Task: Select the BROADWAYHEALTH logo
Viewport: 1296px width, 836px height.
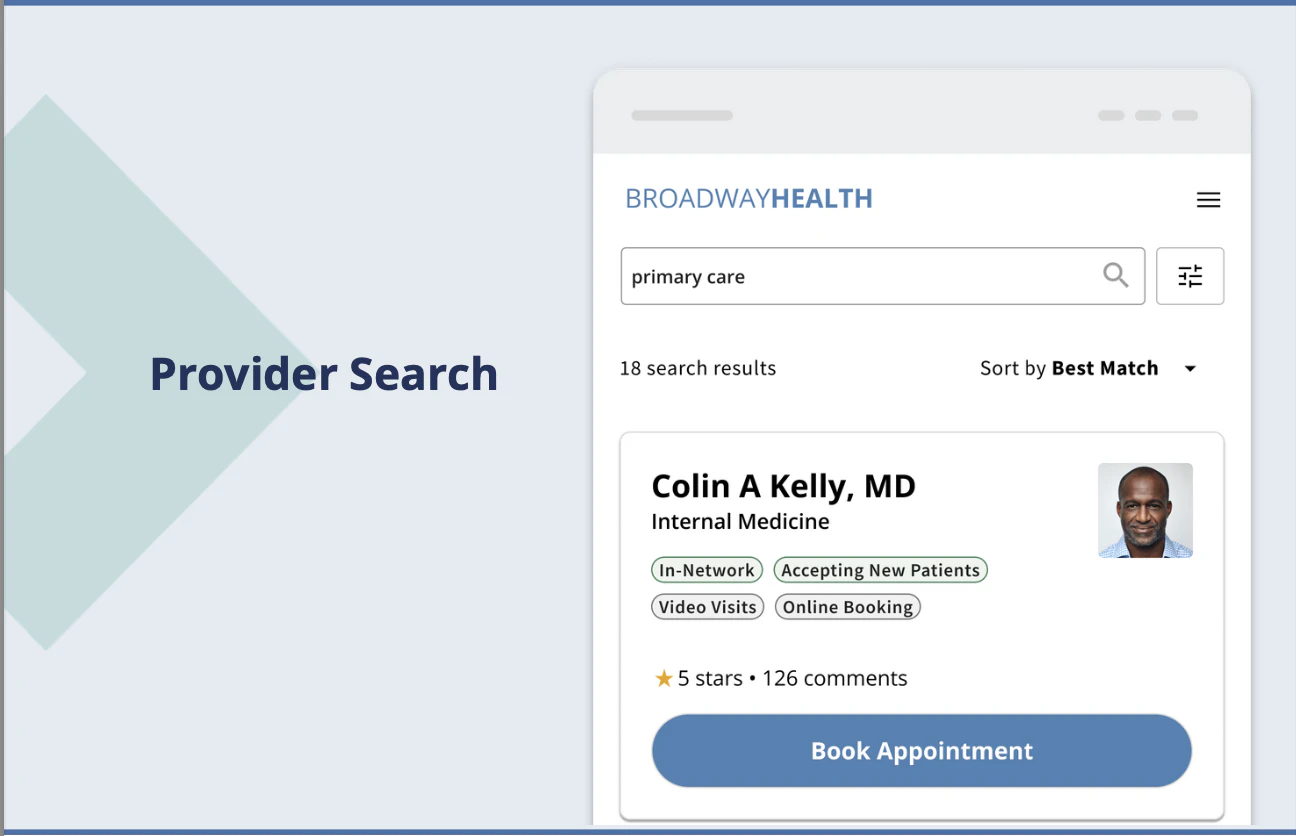Action: click(x=748, y=198)
